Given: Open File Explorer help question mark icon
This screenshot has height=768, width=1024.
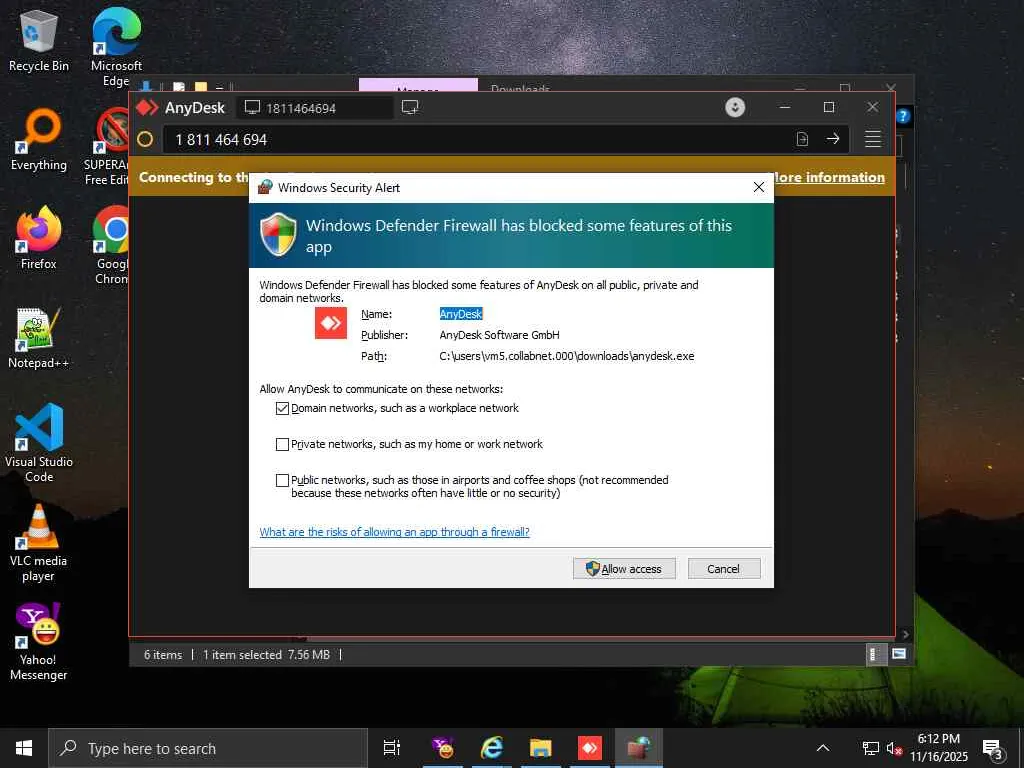Looking at the screenshot, I should pos(903,116).
